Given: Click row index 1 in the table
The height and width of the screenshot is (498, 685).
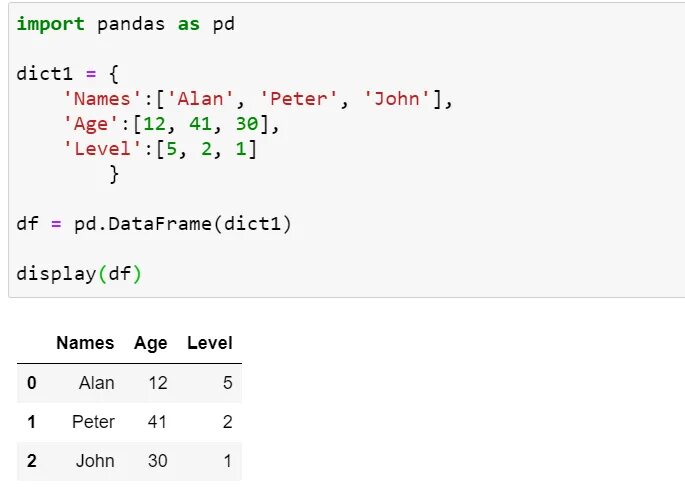Looking at the screenshot, I should [x=31, y=422].
